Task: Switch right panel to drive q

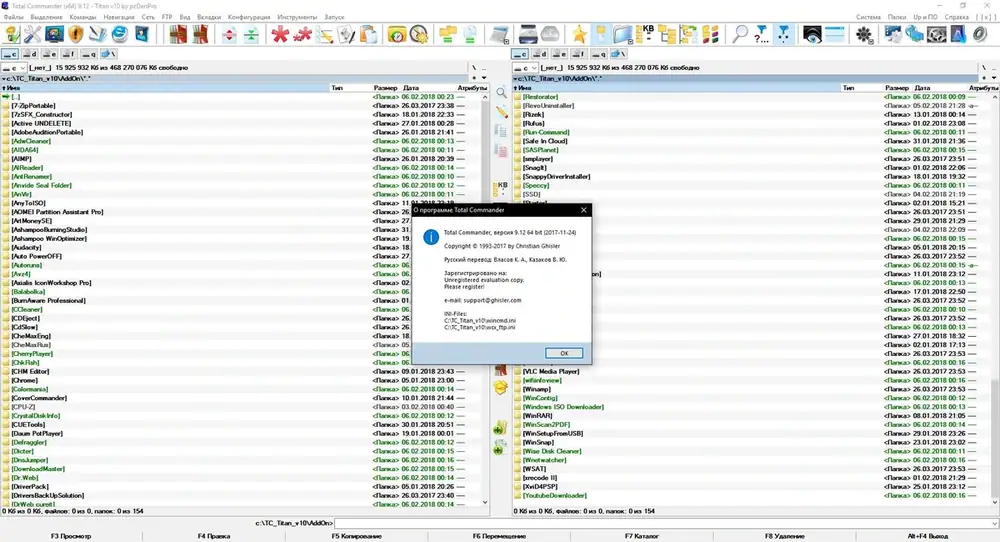Action: [x=599, y=54]
